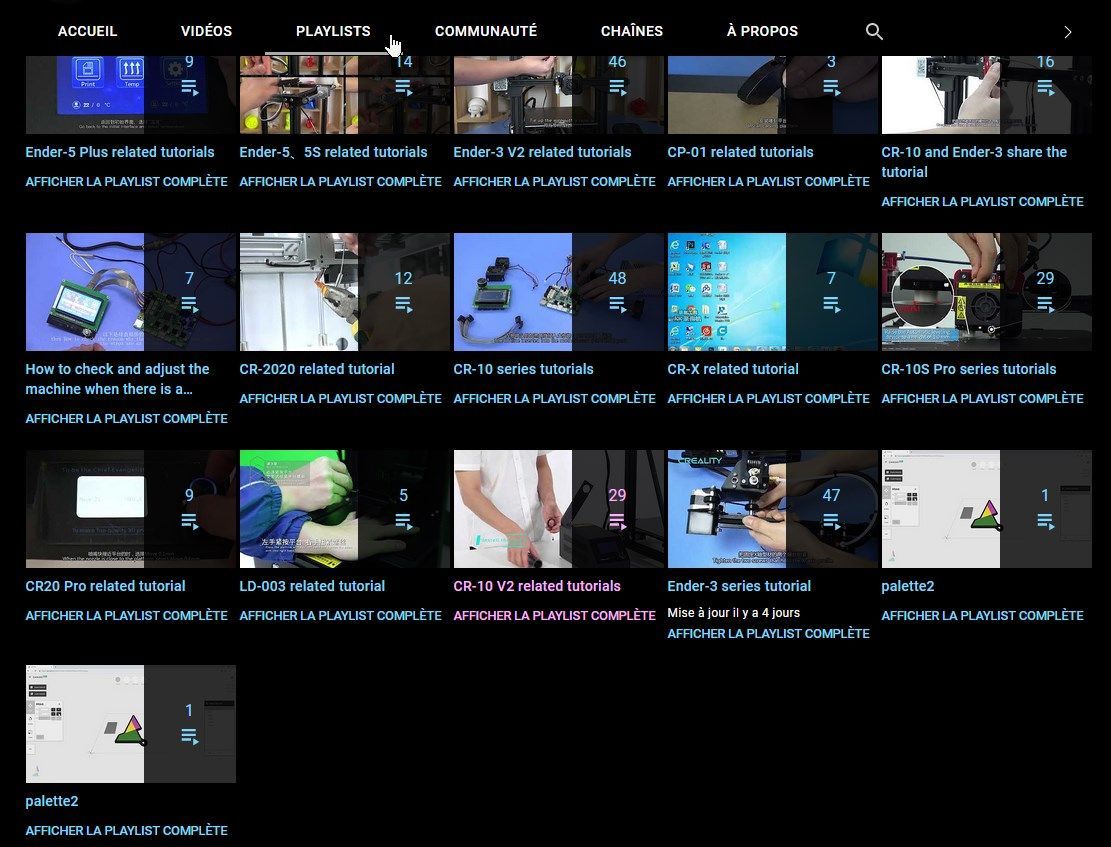Image resolution: width=1111 pixels, height=847 pixels.
Task: Switch to the VIDÉOS tab
Action: [x=206, y=31]
